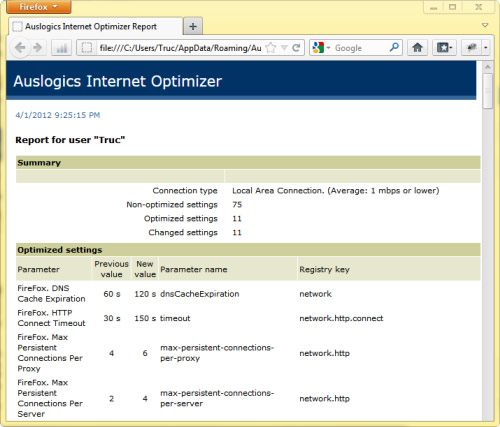Click max-persistent-connections-per-proxy parameter name
The image size is (500, 427).
(217, 353)
